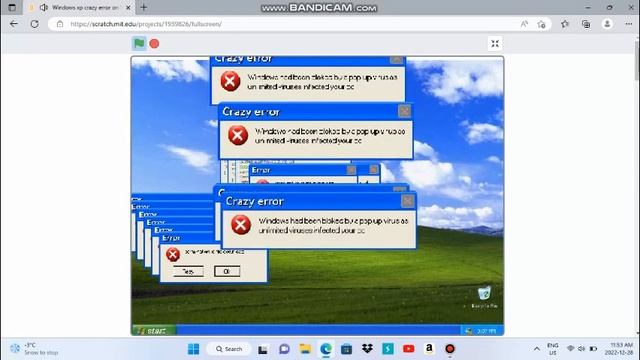Open the browser profile icon
The width and height of the screenshot is (640, 360).
point(607,24)
